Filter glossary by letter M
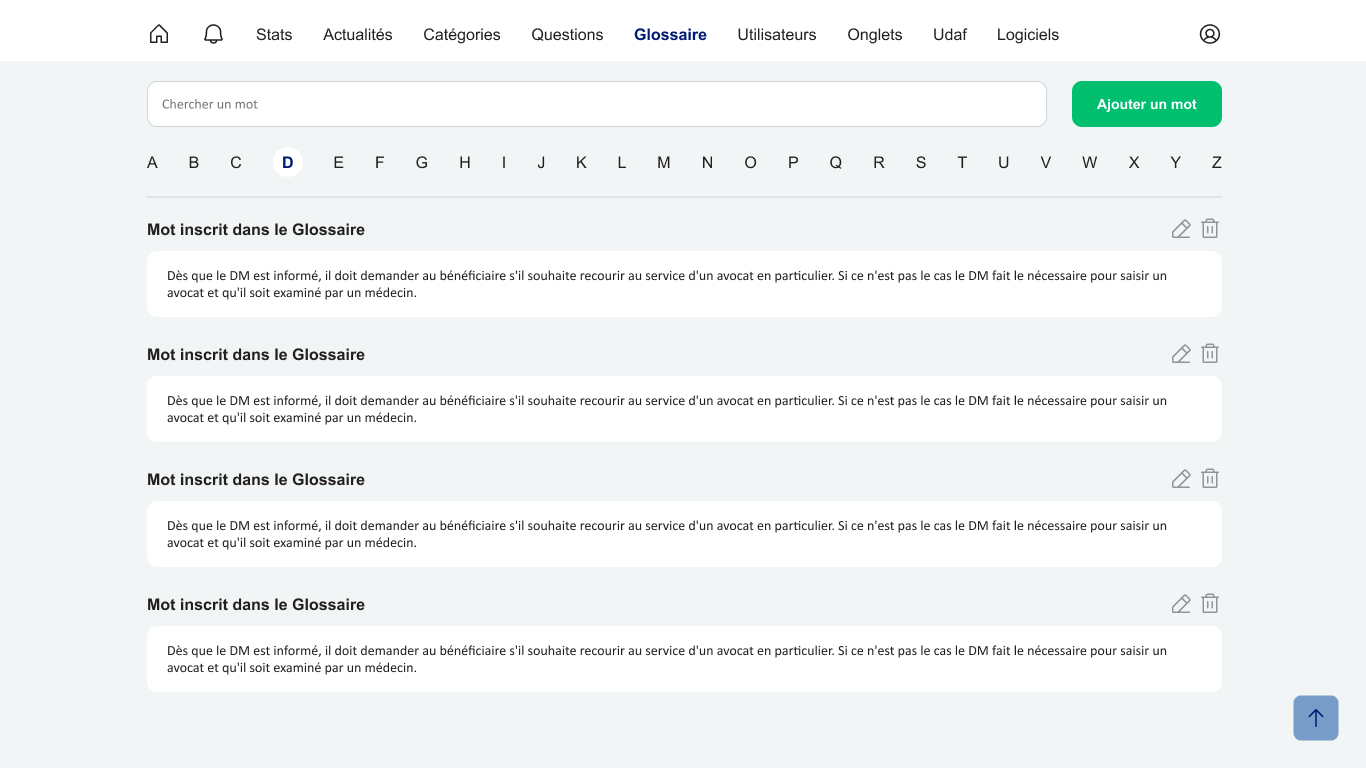1366x768 pixels. click(663, 162)
